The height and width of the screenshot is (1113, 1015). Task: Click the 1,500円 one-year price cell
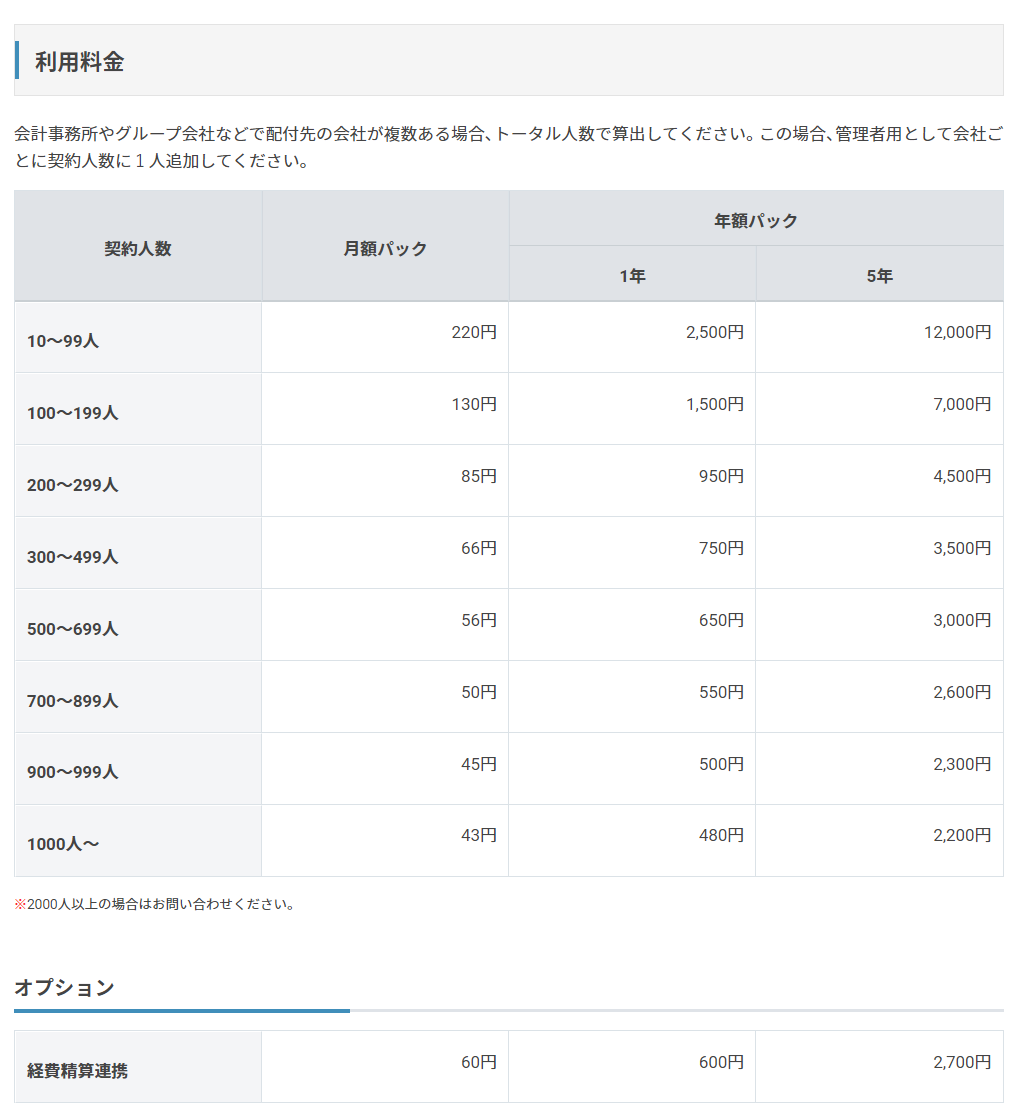(714, 405)
